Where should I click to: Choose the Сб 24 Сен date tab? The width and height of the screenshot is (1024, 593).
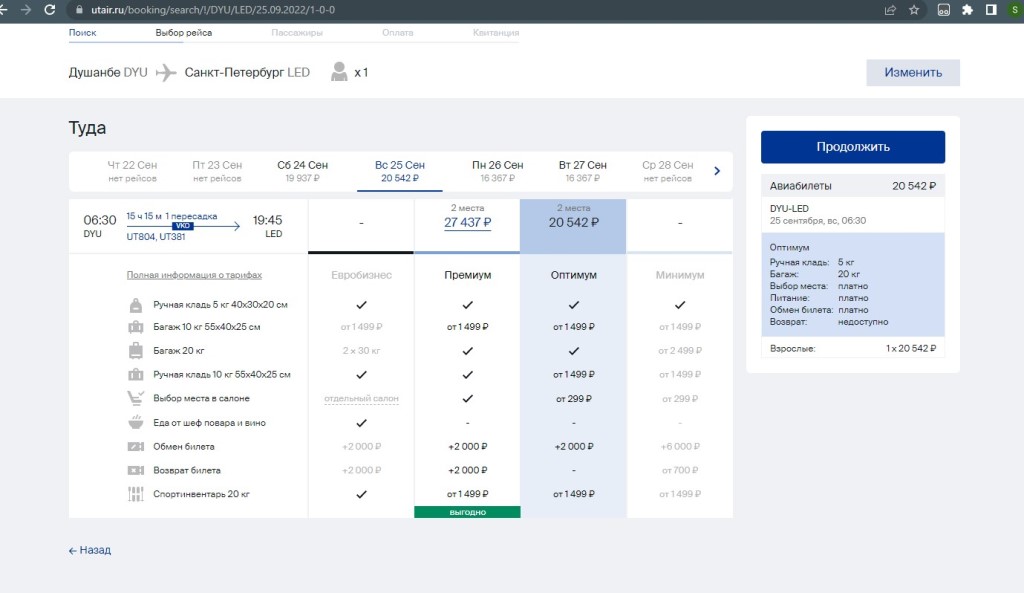(x=303, y=171)
